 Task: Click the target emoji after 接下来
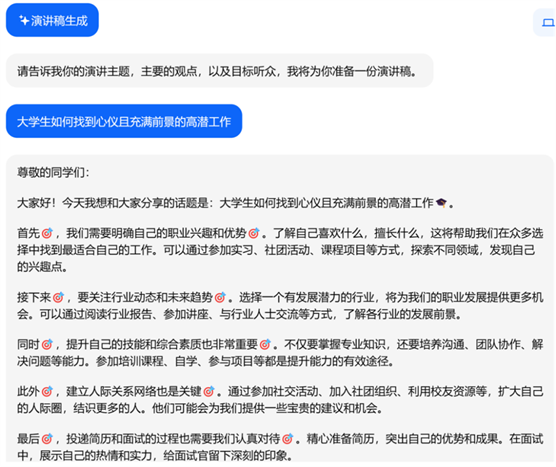[58, 297]
